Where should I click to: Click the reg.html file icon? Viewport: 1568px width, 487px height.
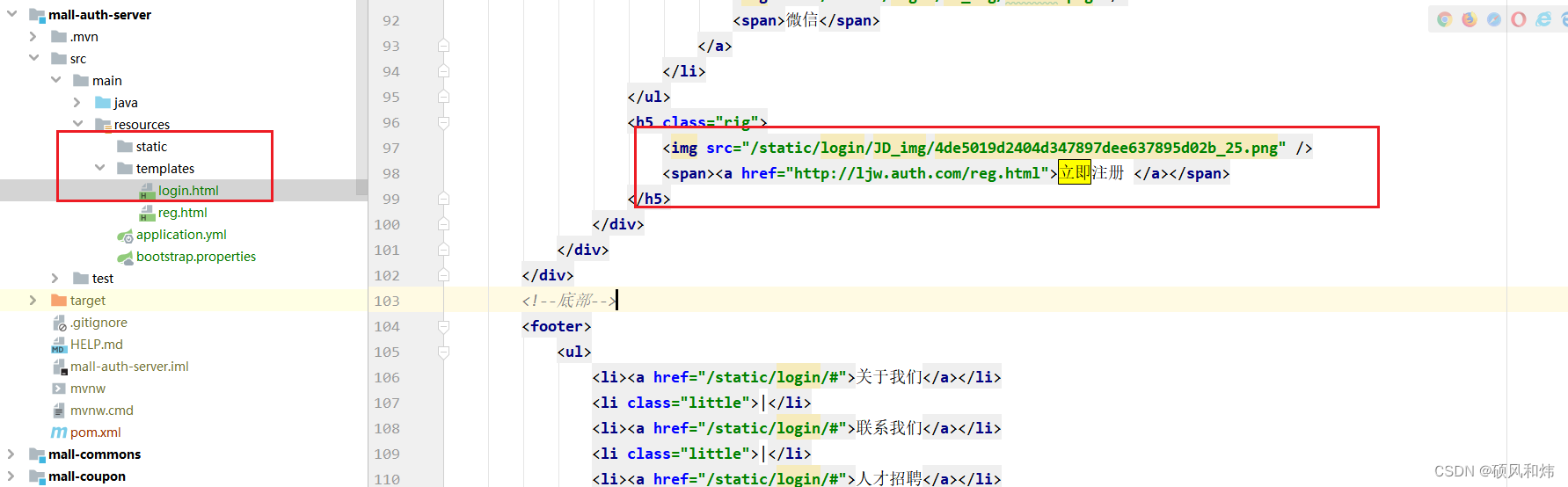point(147,213)
